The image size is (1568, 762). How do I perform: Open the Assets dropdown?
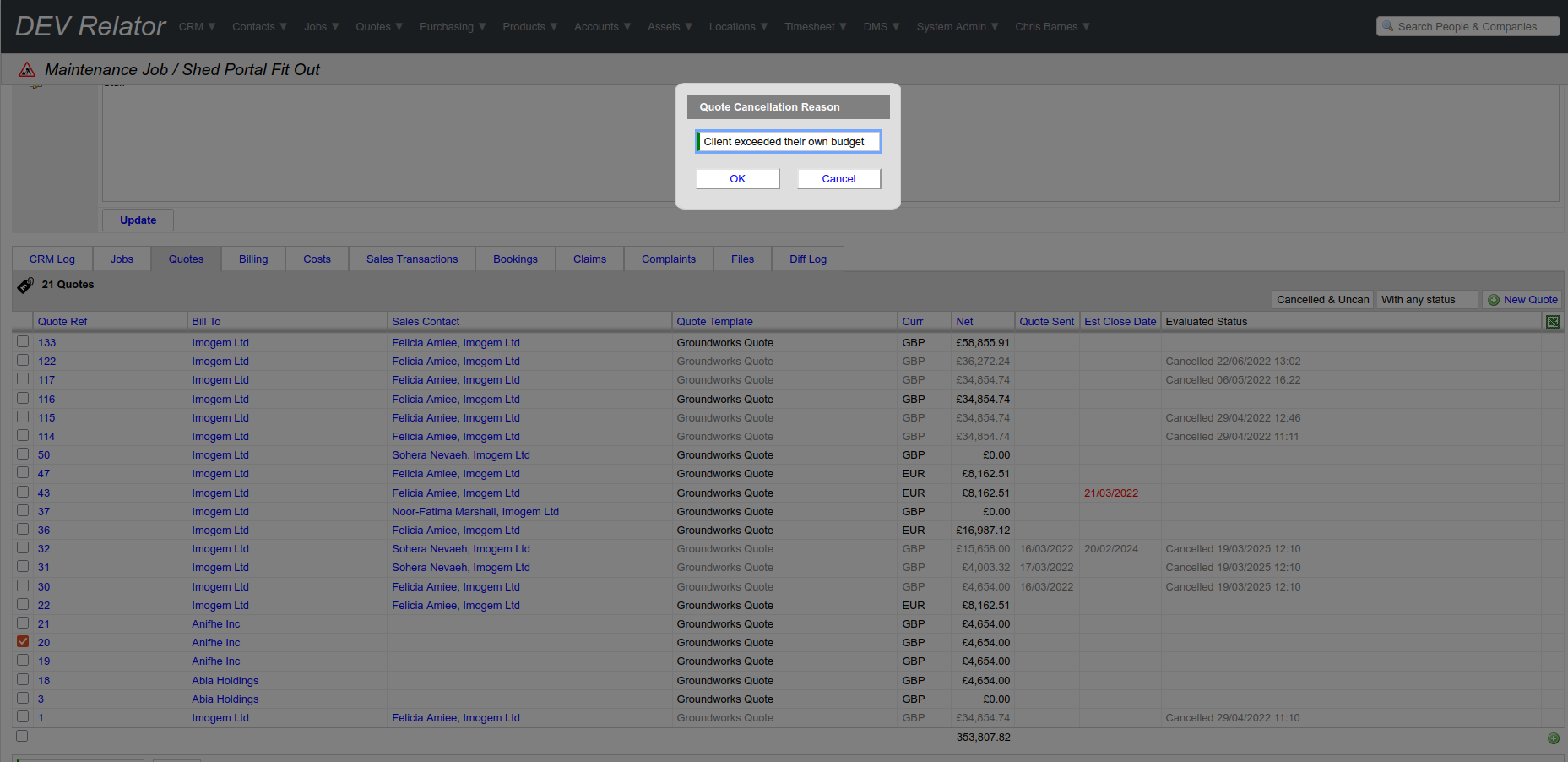pyautogui.click(x=670, y=27)
